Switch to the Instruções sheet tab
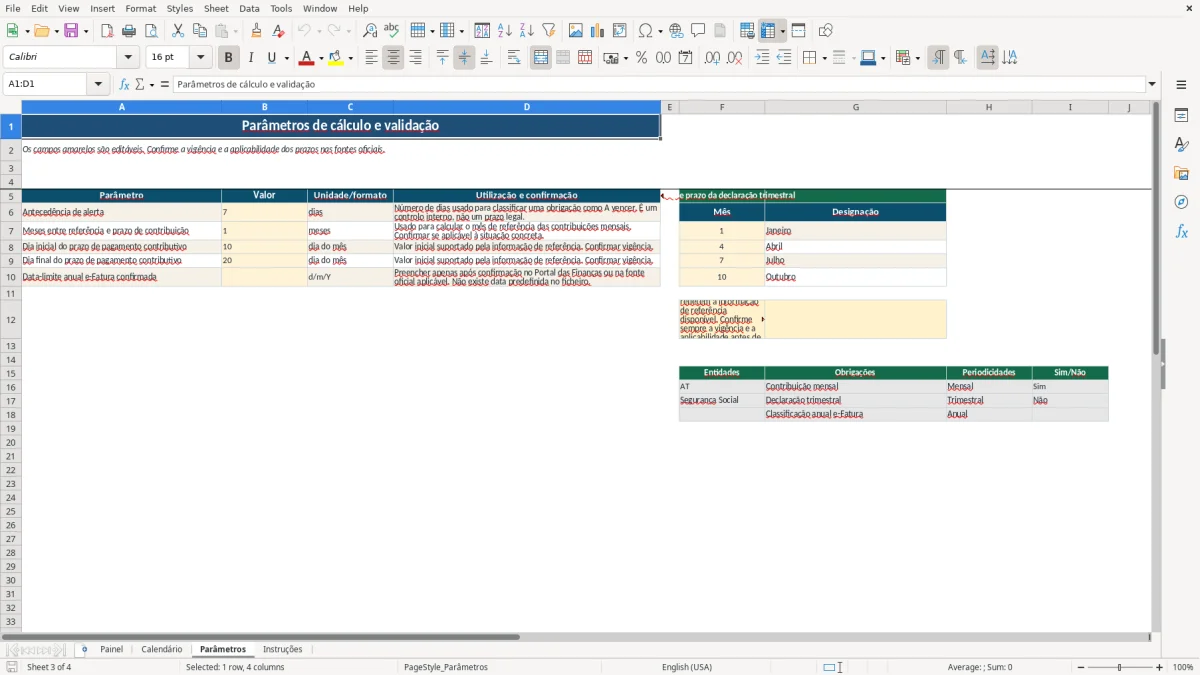Image resolution: width=1200 pixels, height=675 pixels. coord(282,649)
